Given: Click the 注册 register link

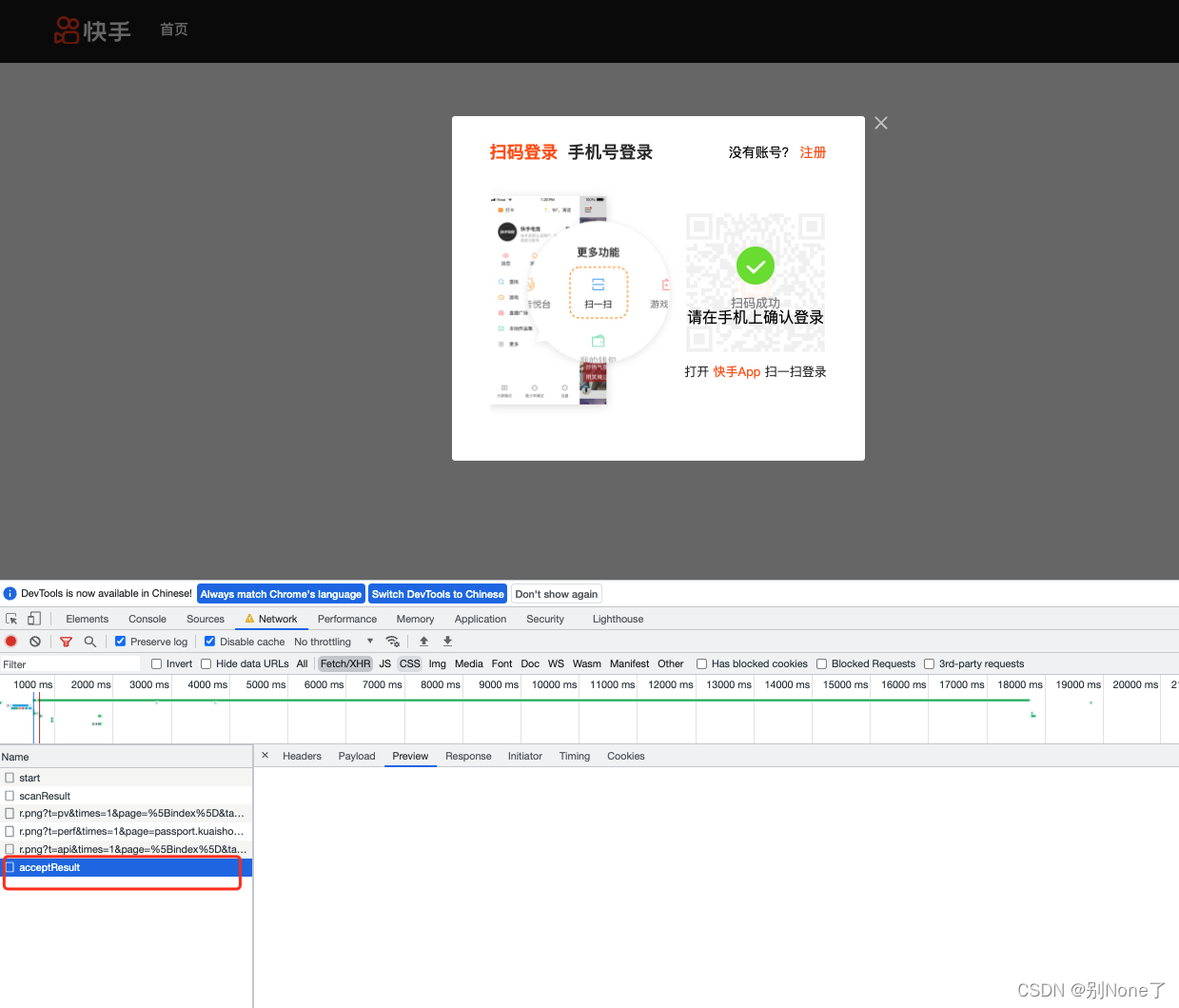Looking at the screenshot, I should point(813,152).
